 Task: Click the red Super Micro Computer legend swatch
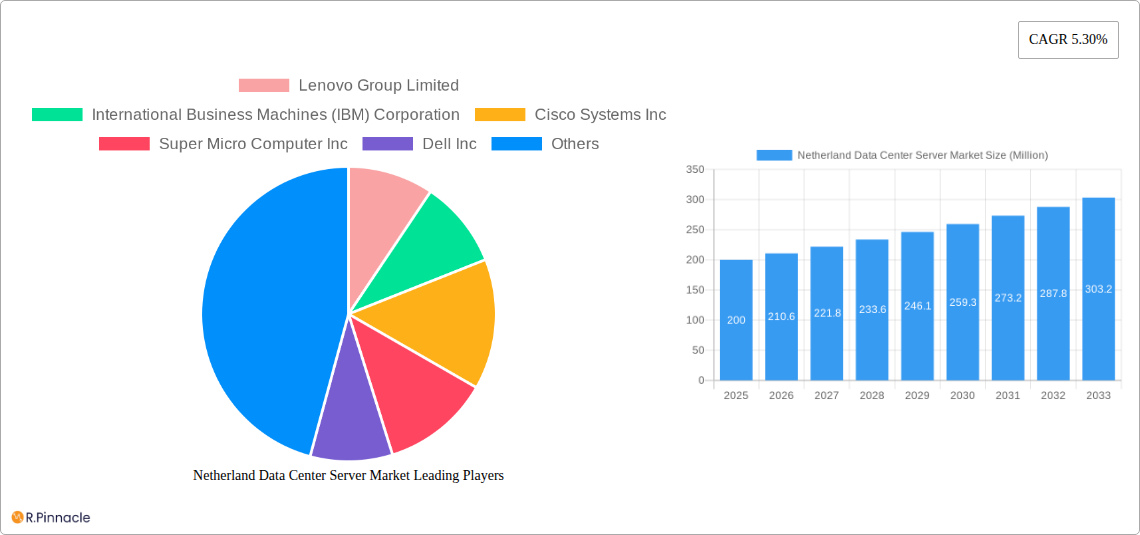tap(124, 144)
